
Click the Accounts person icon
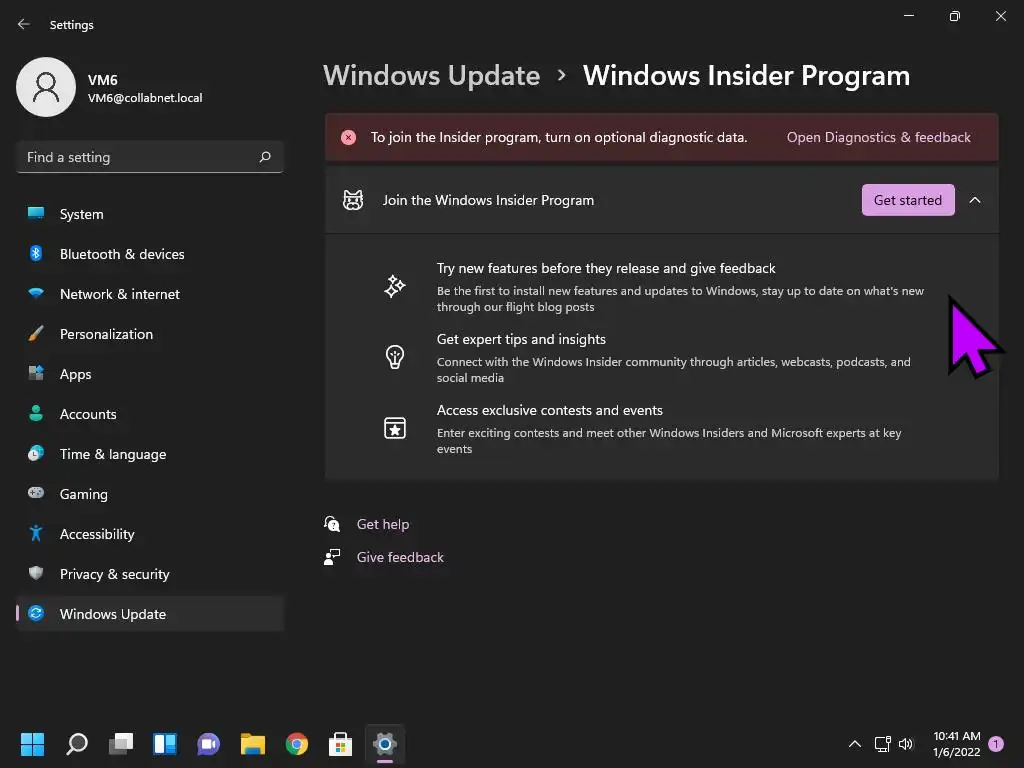click(x=36, y=413)
